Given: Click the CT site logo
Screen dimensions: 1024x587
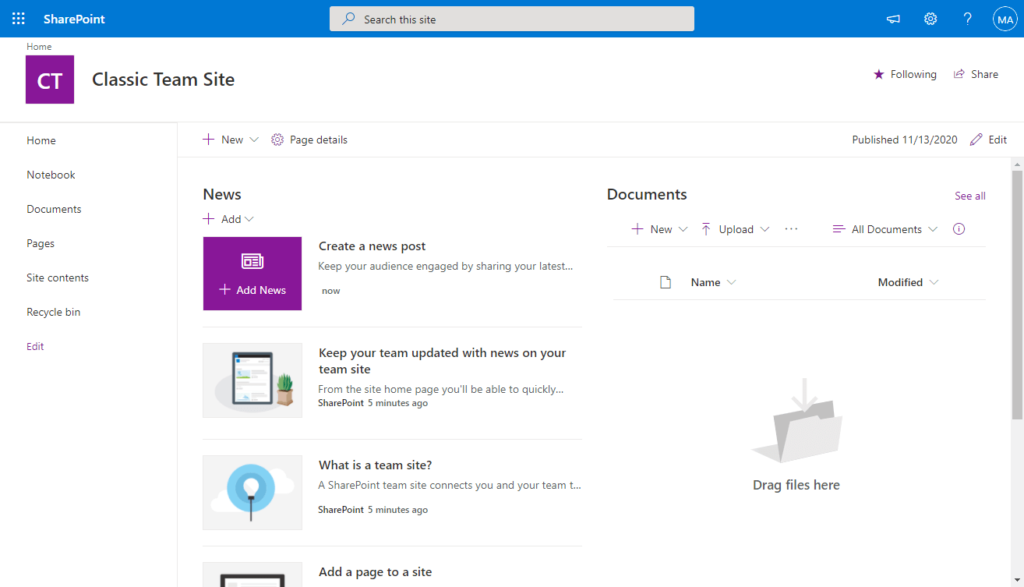Looking at the screenshot, I should coord(50,80).
